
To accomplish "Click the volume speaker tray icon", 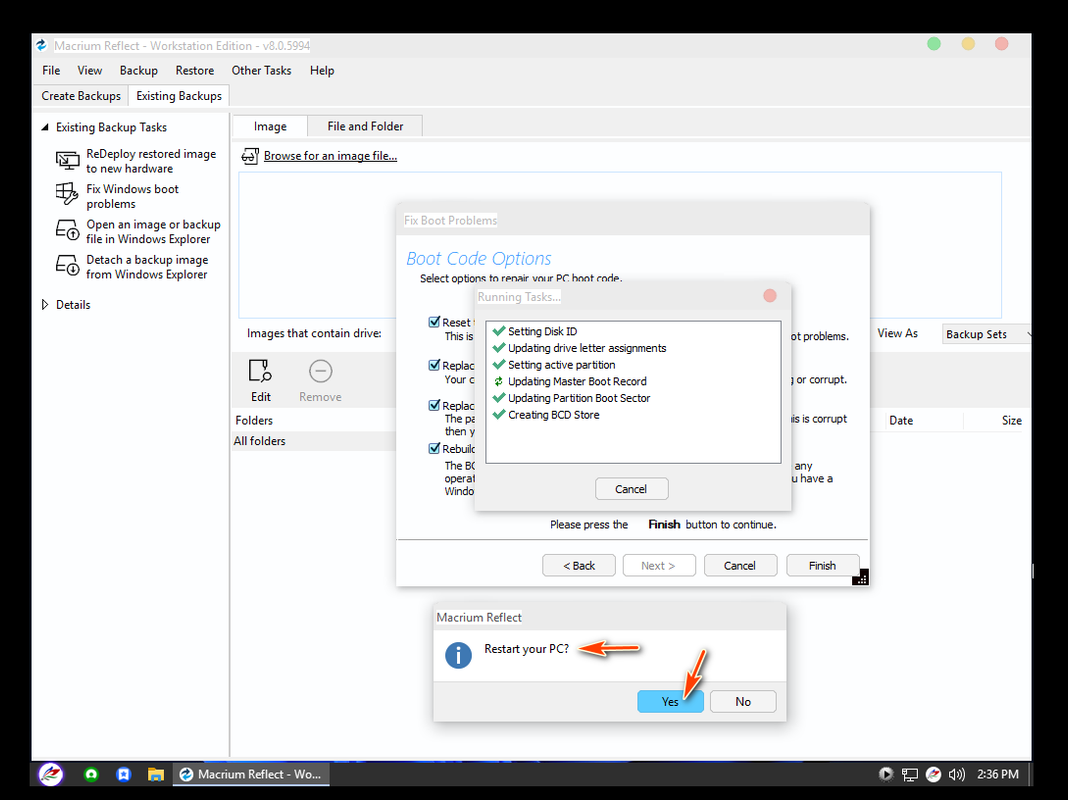I will tap(957, 774).
